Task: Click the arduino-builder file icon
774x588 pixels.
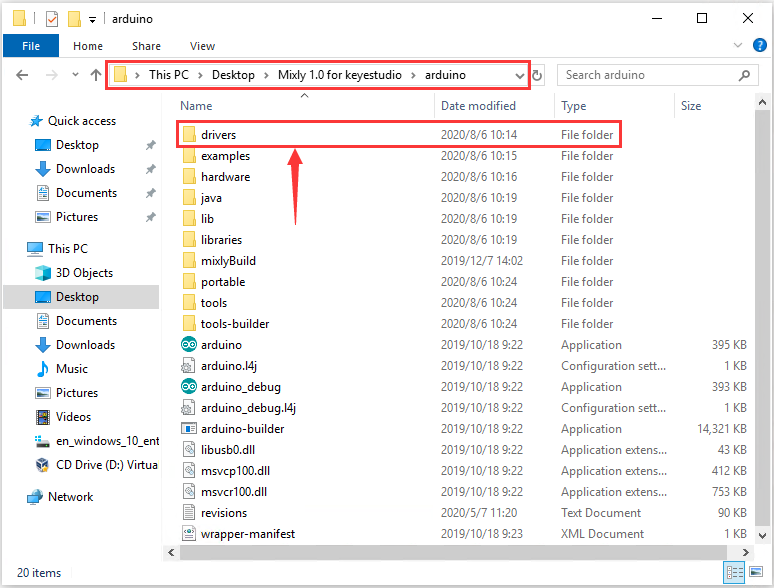Action: pyautogui.click(x=190, y=429)
